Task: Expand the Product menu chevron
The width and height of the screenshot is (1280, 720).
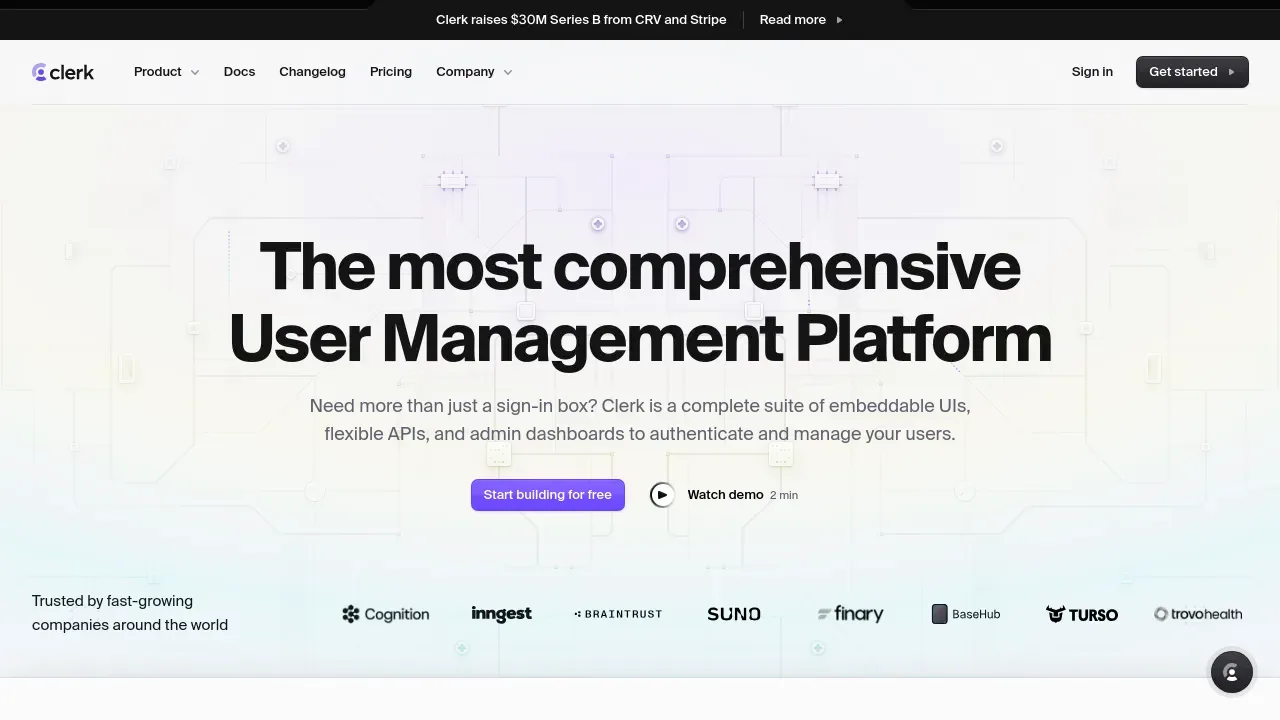Action: click(x=195, y=72)
